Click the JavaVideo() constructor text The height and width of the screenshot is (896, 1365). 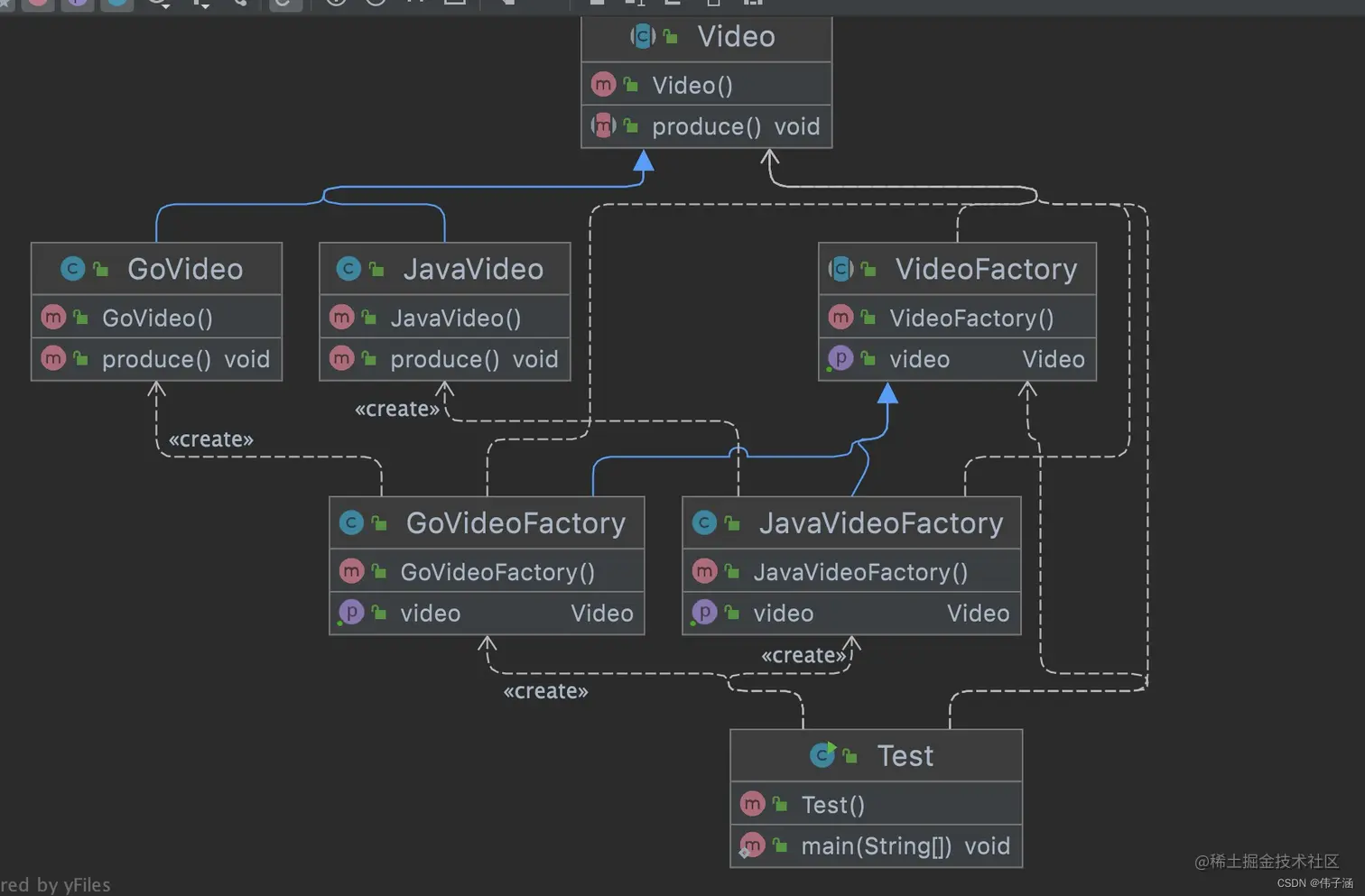(456, 318)
